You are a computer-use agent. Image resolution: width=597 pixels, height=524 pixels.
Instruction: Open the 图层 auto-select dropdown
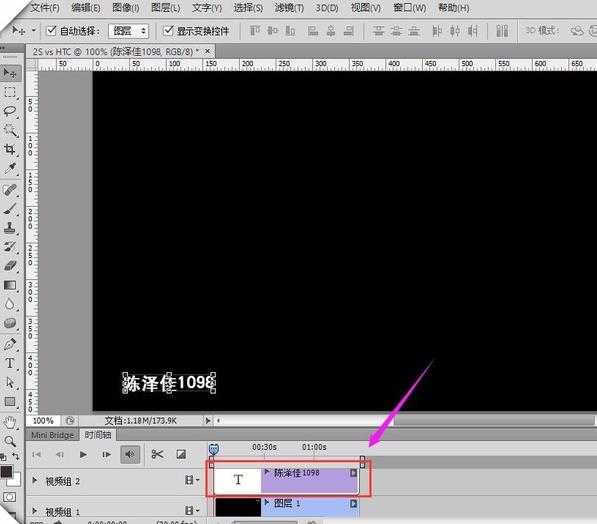[128, 31]
